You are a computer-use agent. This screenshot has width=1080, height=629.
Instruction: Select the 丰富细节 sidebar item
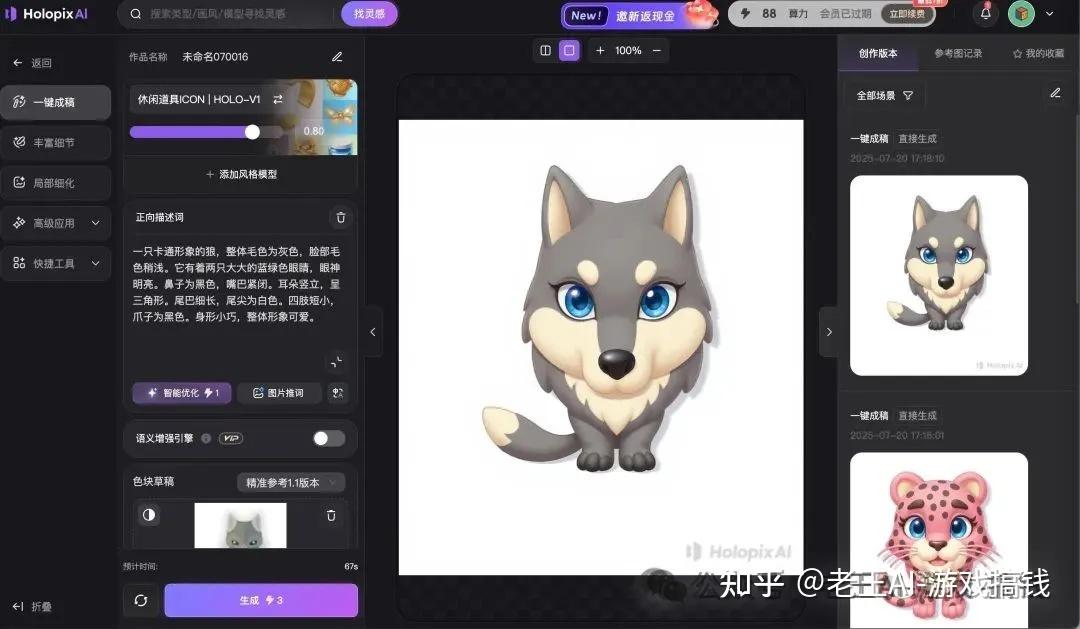pos(55,143)
